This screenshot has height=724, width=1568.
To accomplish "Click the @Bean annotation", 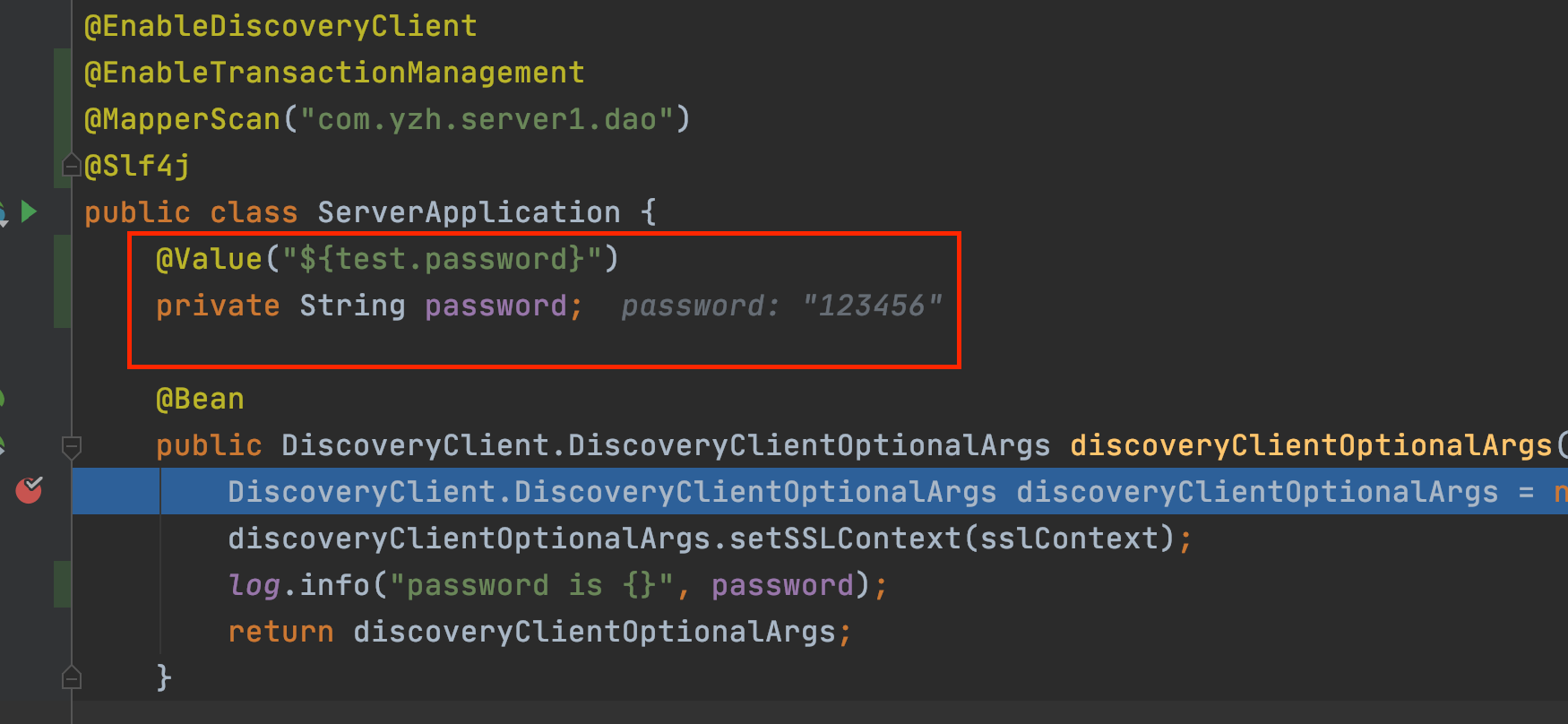I will [200, 399].
